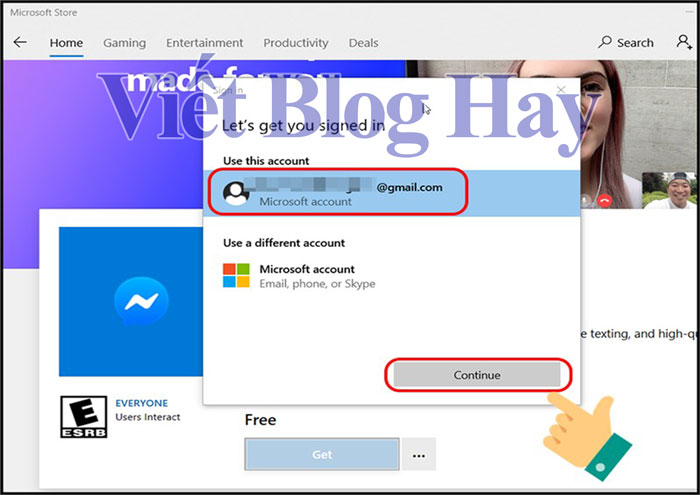Click the Messenger app icon image
The image size is (700, 495).
pos(131,301)
